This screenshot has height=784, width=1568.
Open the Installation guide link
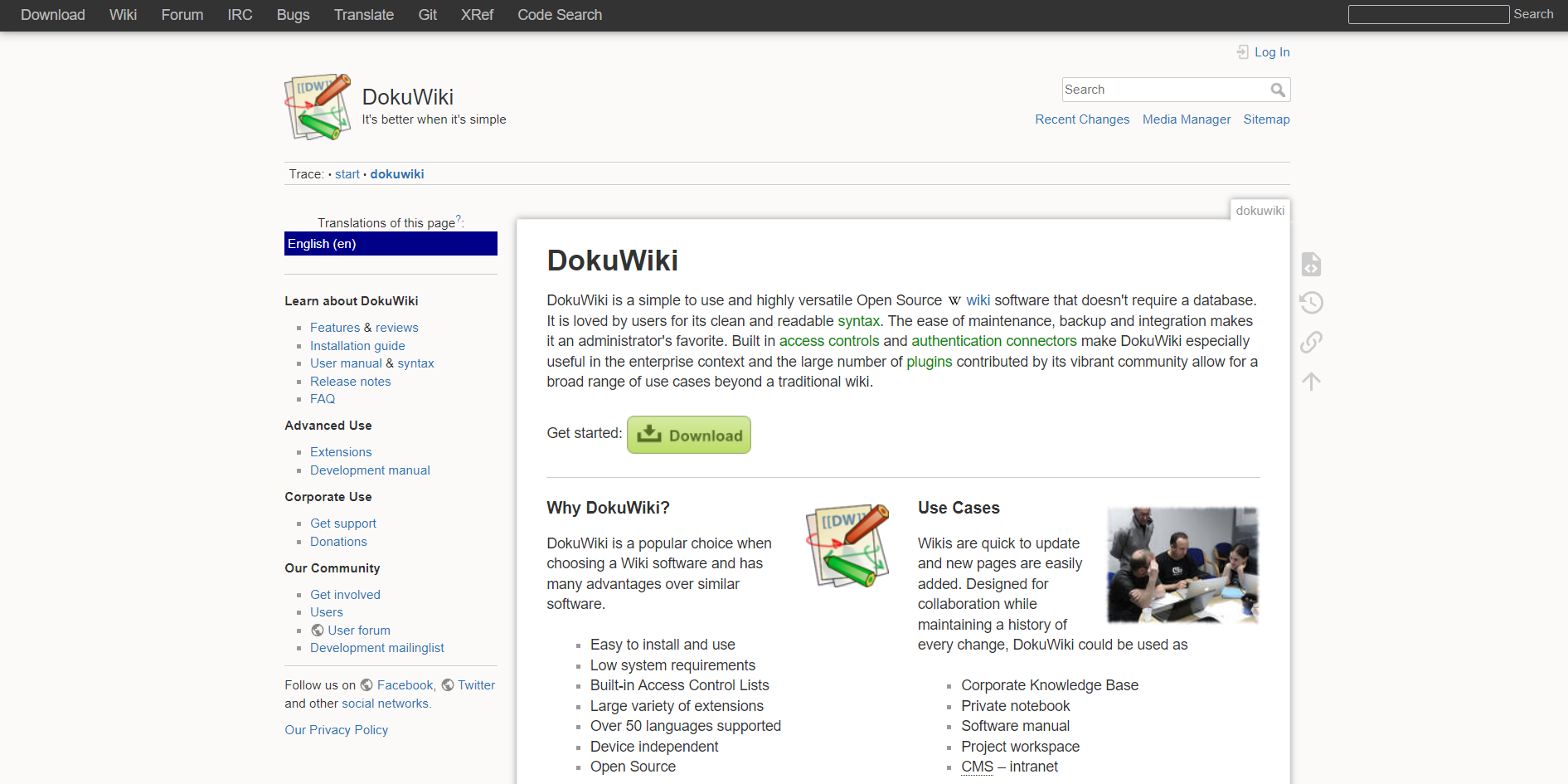[x=357, y=346]
